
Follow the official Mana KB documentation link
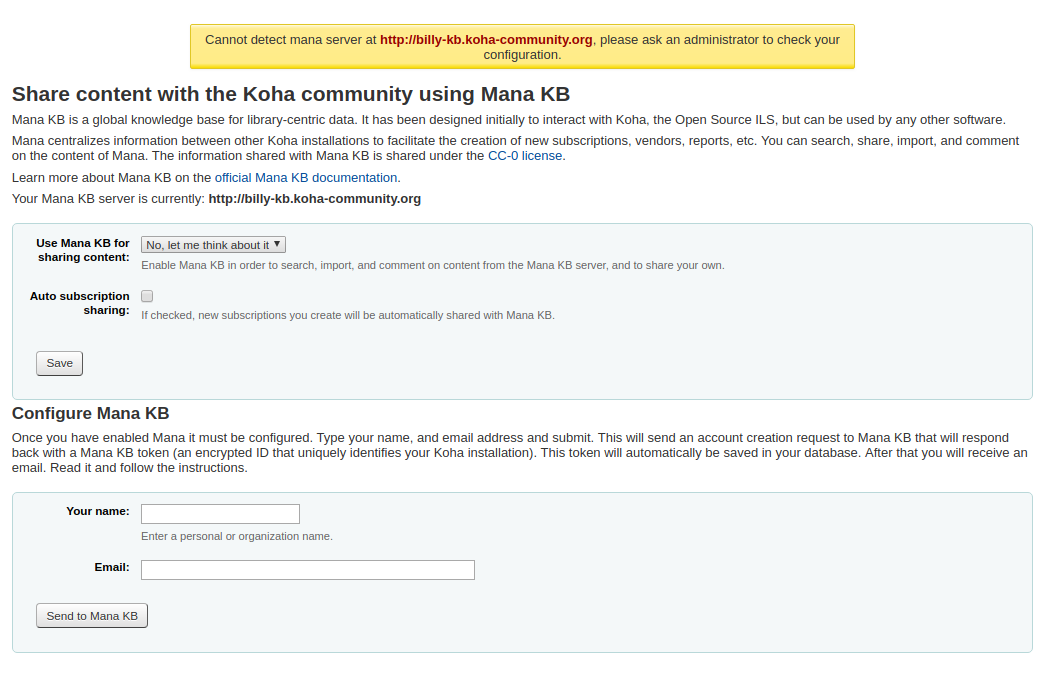(306, 178)
